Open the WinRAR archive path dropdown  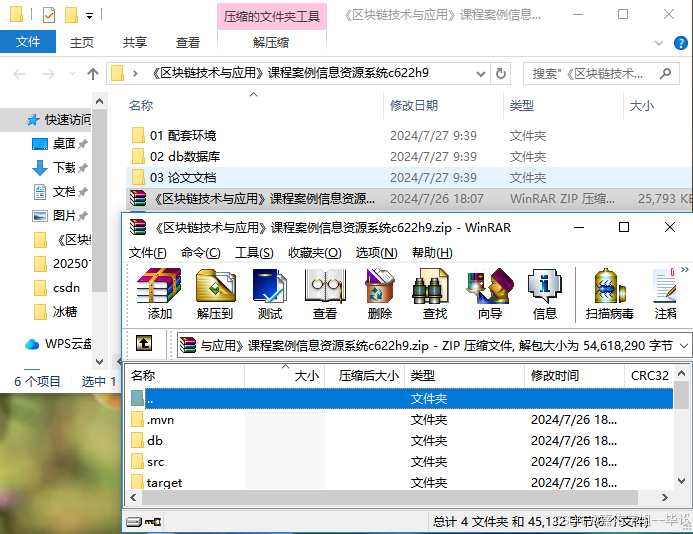click(684, 345)
